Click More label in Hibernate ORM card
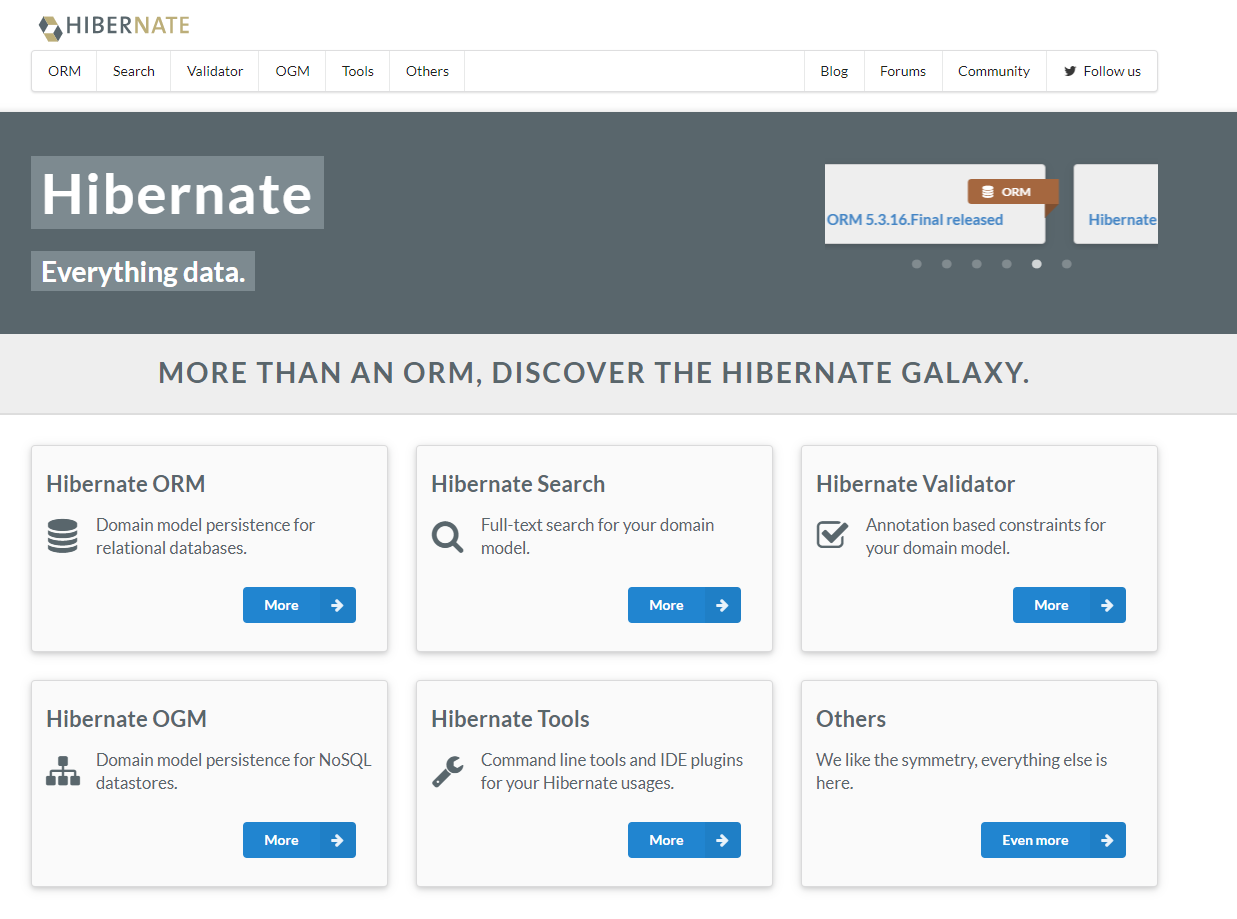Screen dimensions: 1237x919 tap(281, 605)
